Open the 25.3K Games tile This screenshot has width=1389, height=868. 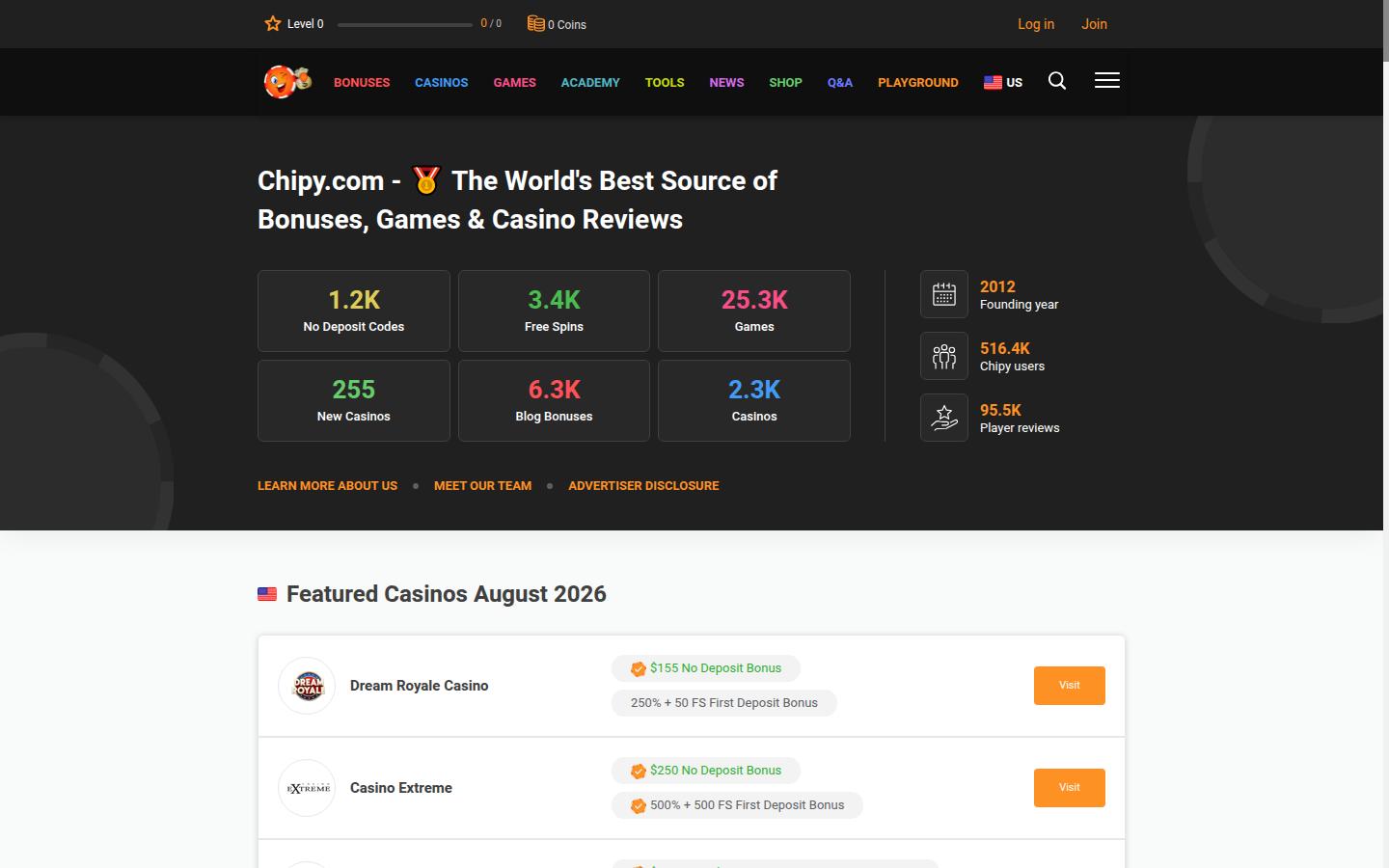pyautogui.click(x=754, y=311)
